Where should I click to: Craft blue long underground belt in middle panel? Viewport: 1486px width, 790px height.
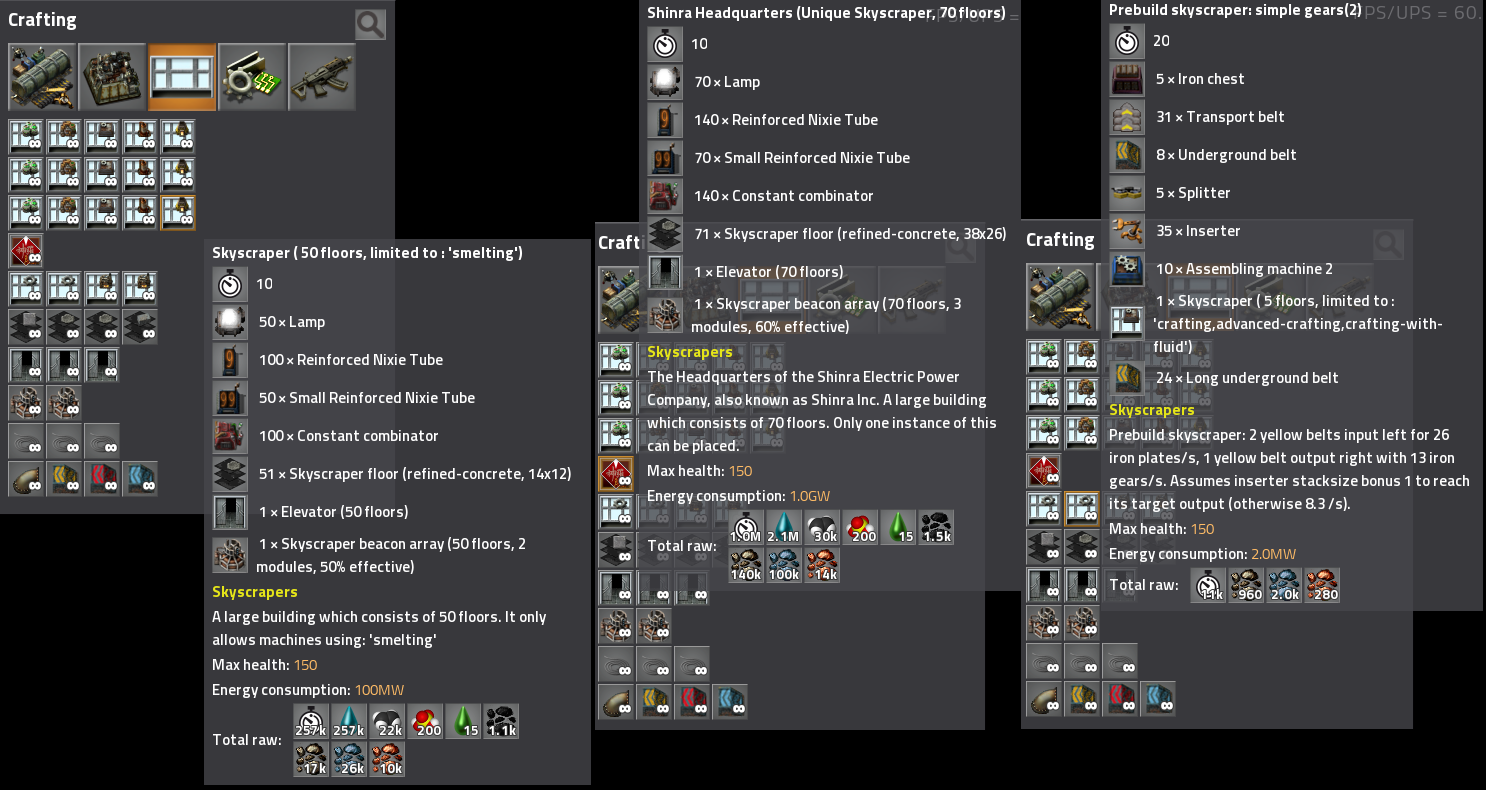click(x=730, y=702)
